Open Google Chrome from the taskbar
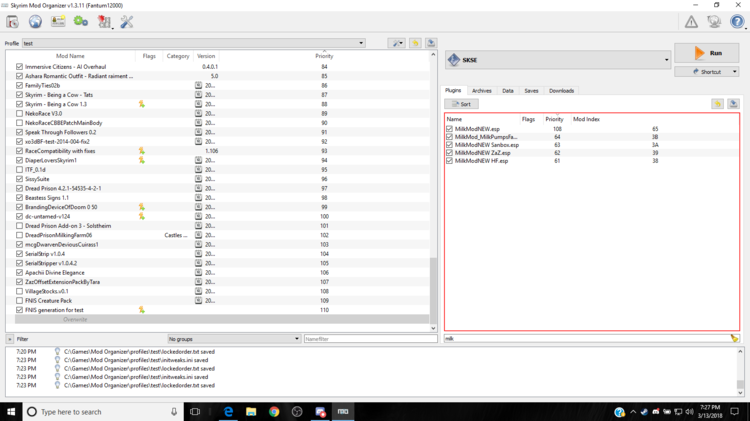Viewport: 750px width, 421px height. 274,411
